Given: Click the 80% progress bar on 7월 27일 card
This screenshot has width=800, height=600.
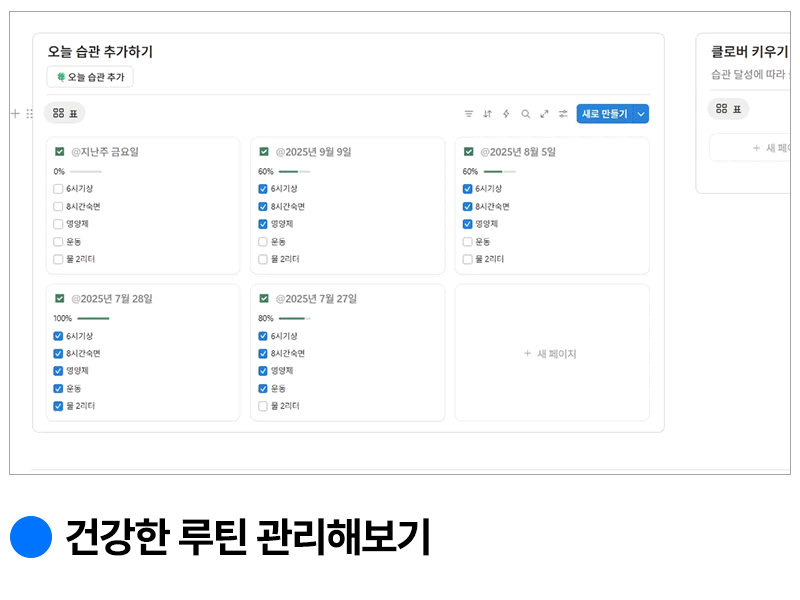Looking at the screenshot, I should pos(295,318).
